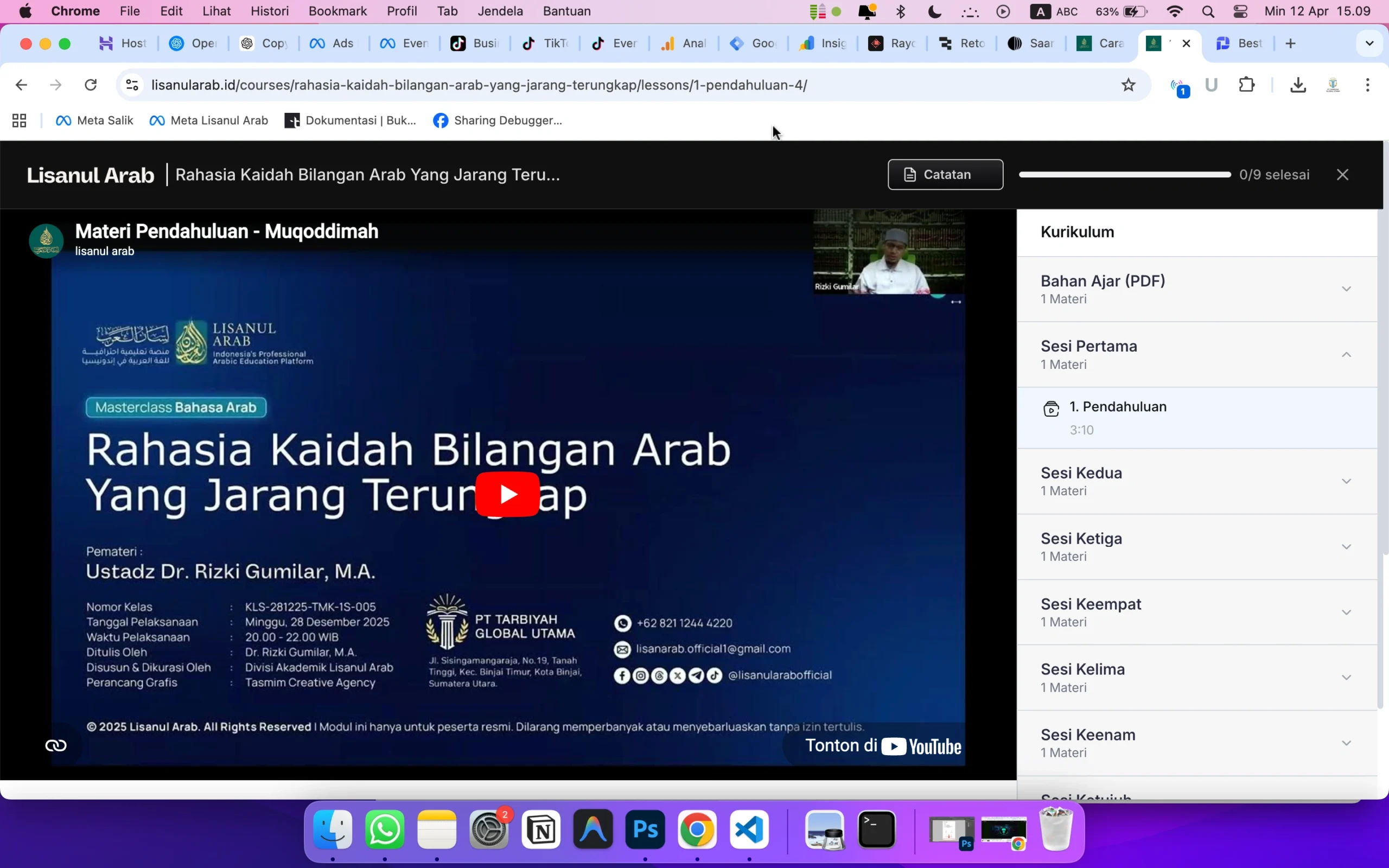Image resolution: width=1389 pixels, height=868 pixels.
Task: Open the Tonton di YouTube link
Action: tap(883, 746)
